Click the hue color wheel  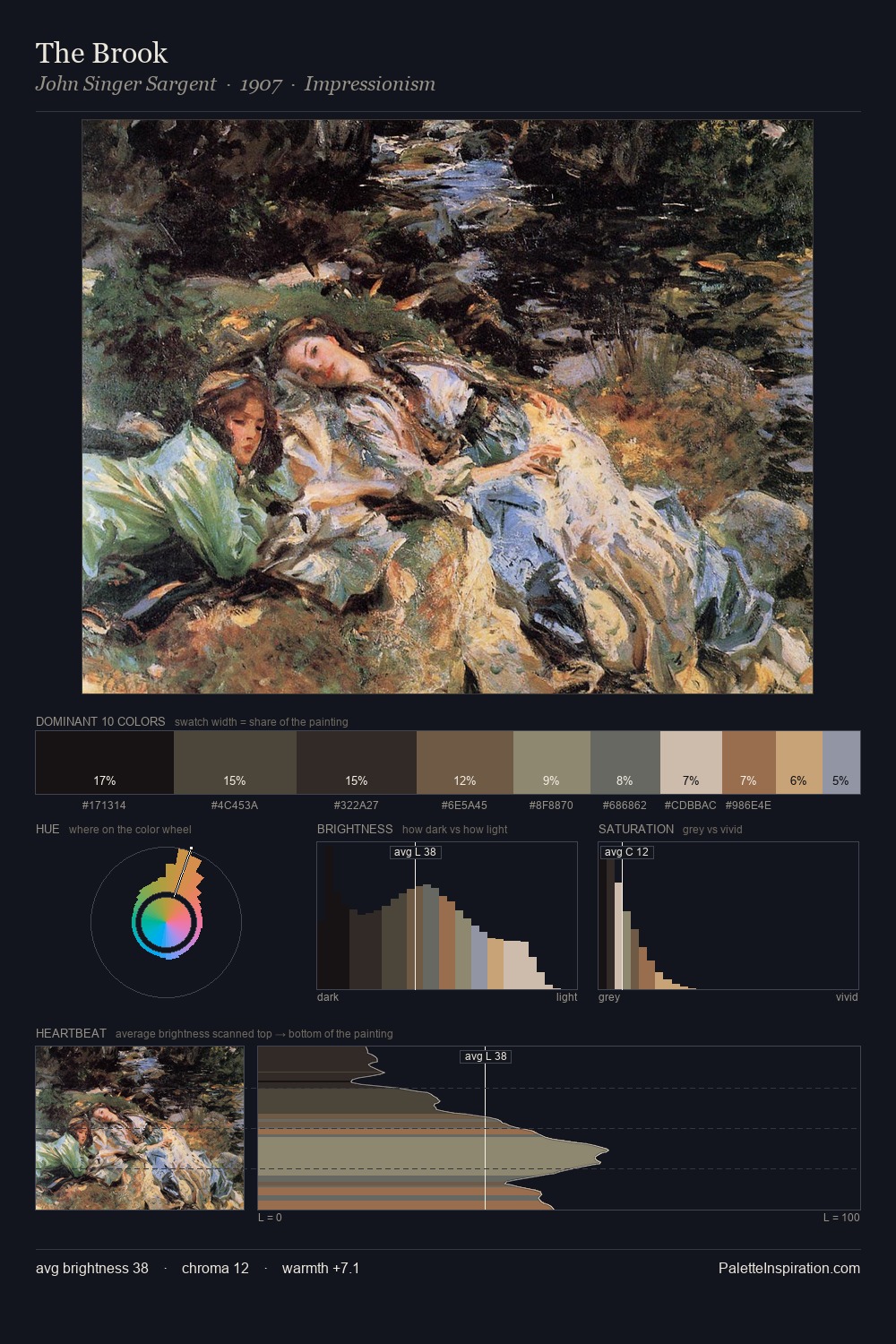[167, 921]
